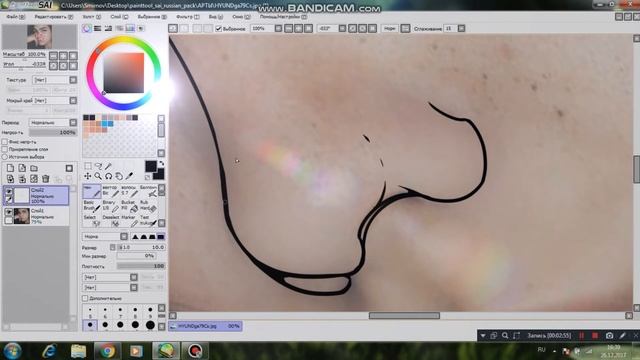Adjust the brush density slider
Image resolution: width=640 pixels, height=360 pixels.
141,266
